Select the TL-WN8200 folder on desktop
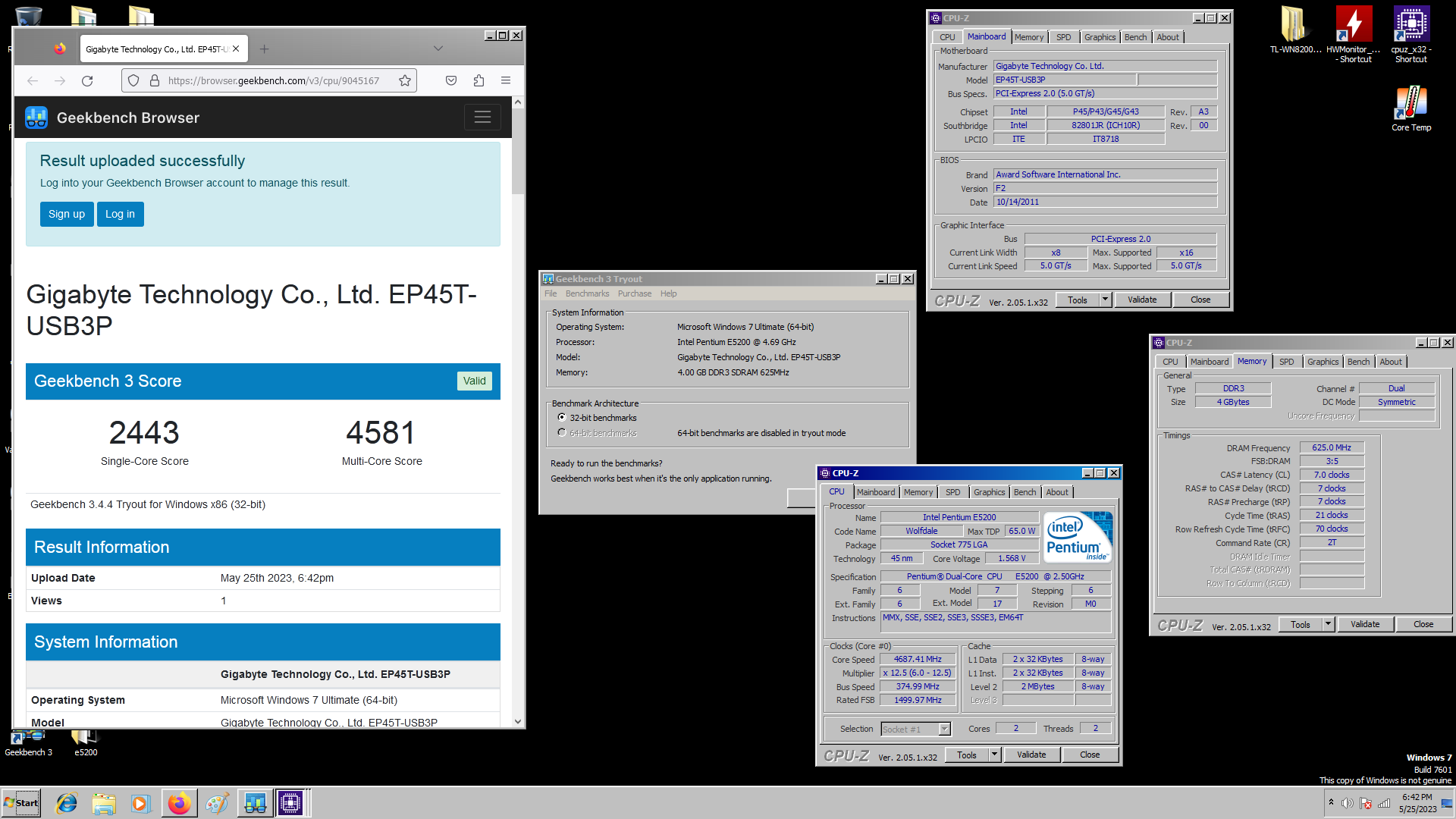 click(x=1295, y=30)
